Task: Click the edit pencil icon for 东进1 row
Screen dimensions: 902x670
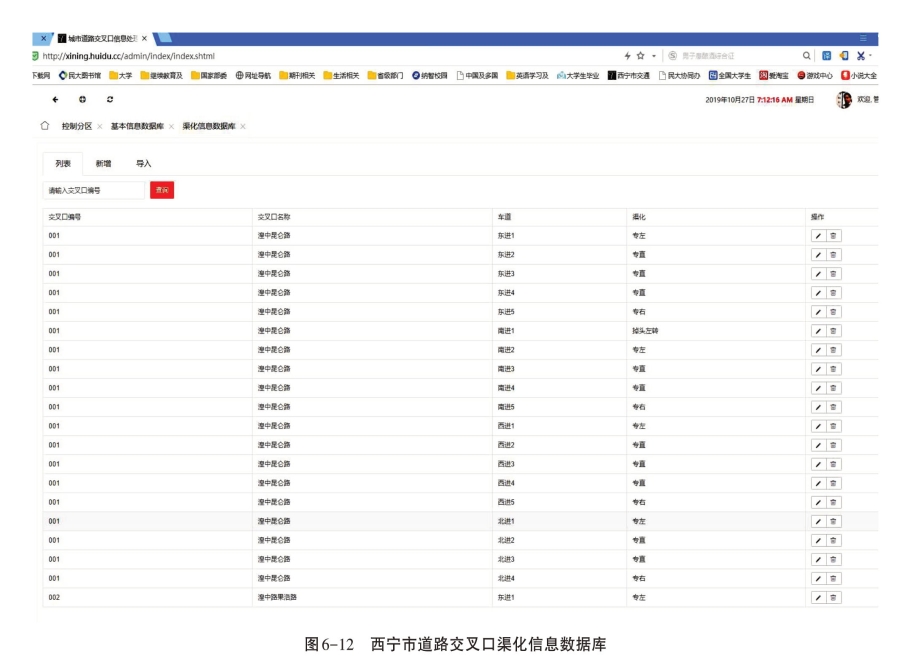Action: coord(818,236)
